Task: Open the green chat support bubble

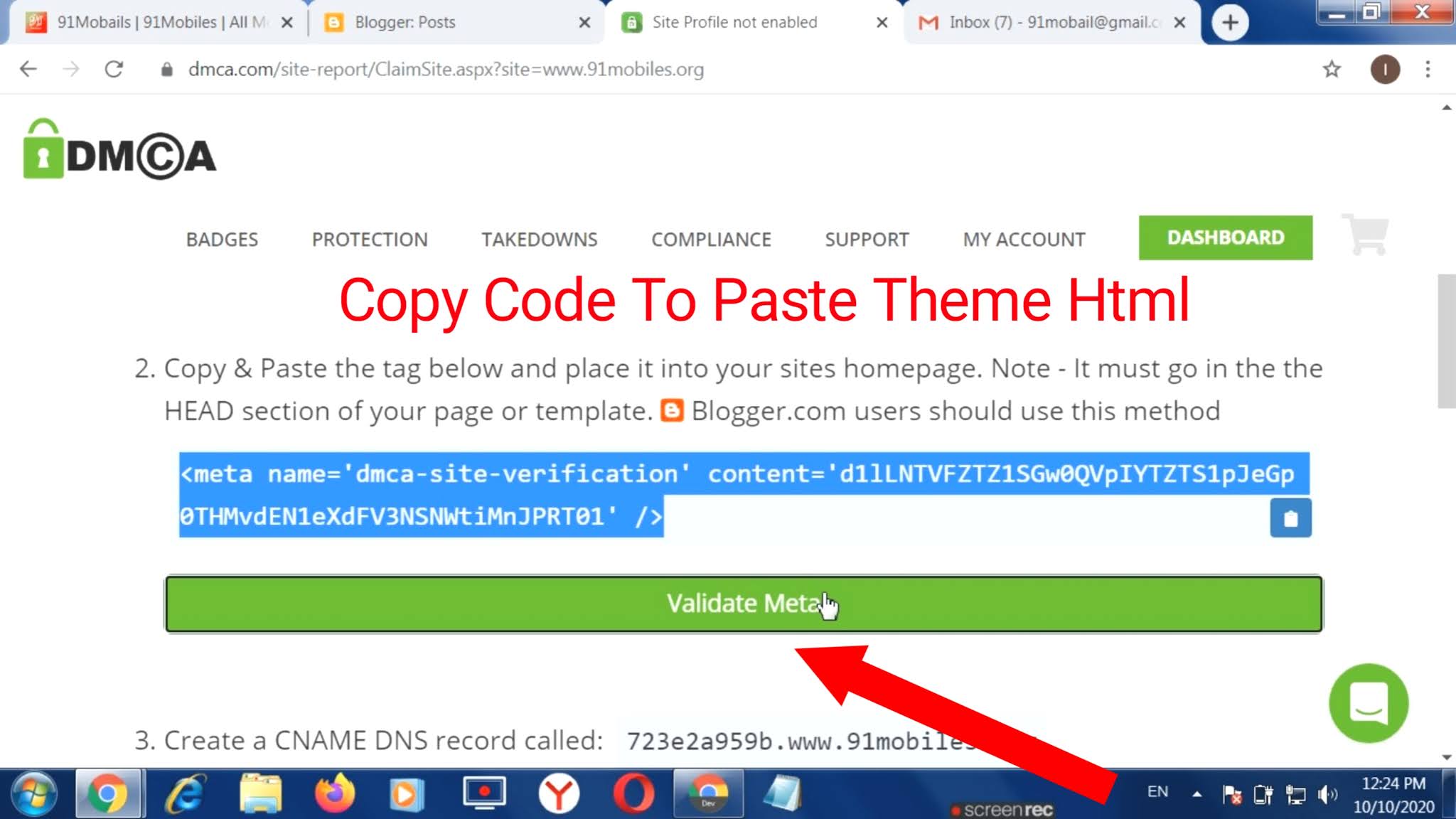Action: tap(1369, 703)
